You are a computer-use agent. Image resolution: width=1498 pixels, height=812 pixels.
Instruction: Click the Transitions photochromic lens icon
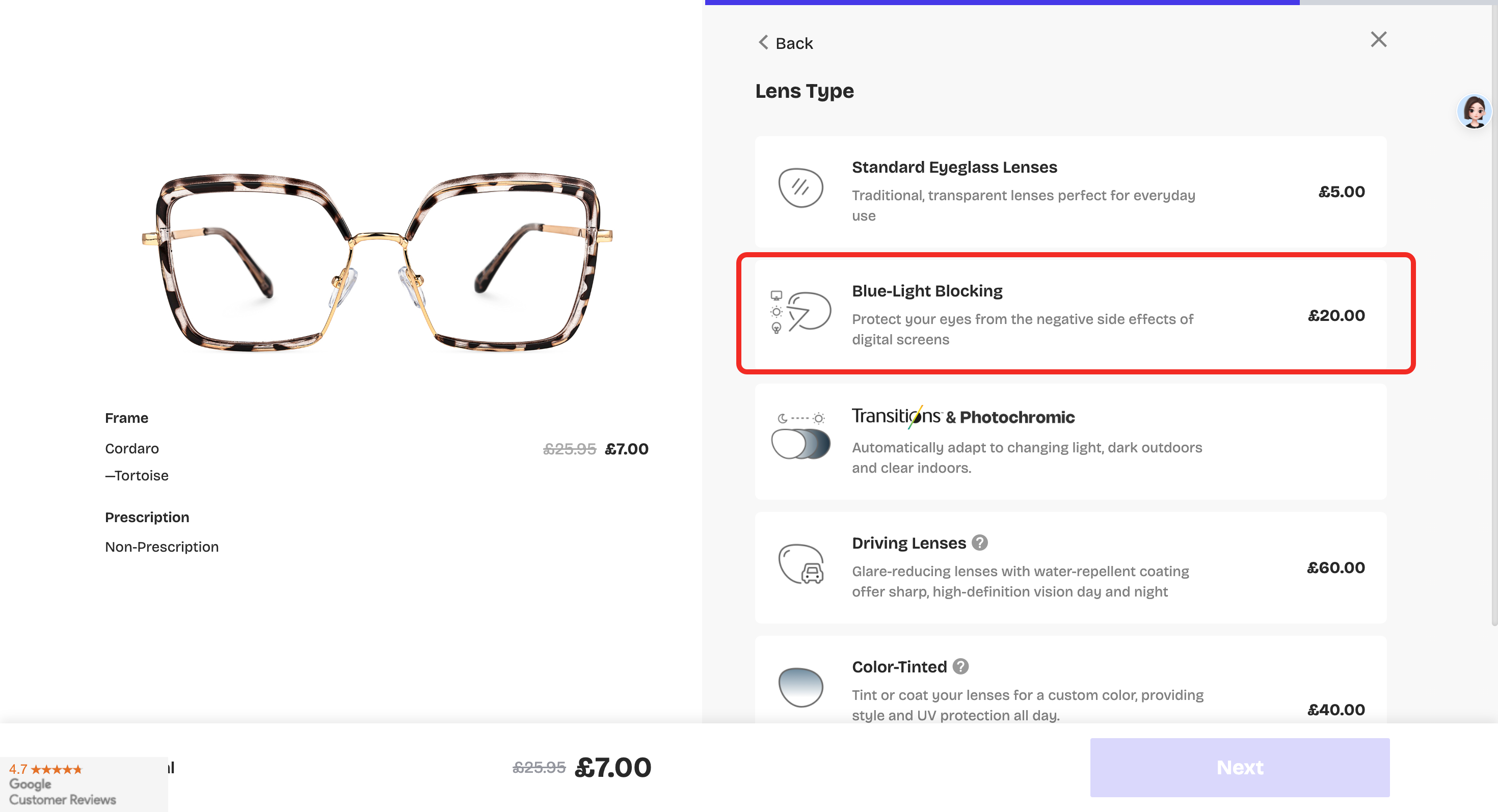pyautogui.click(x=800, y=437)
